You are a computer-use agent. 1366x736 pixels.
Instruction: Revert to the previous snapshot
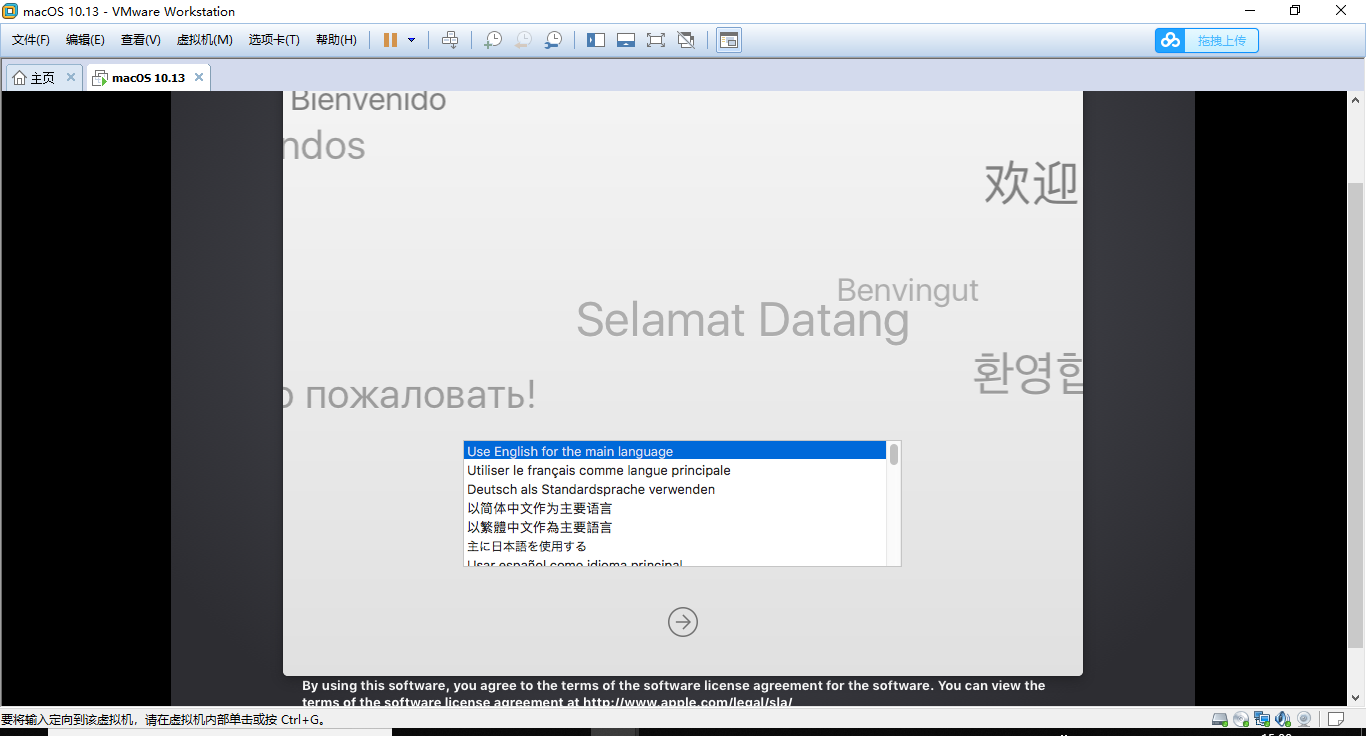(522, 40)
